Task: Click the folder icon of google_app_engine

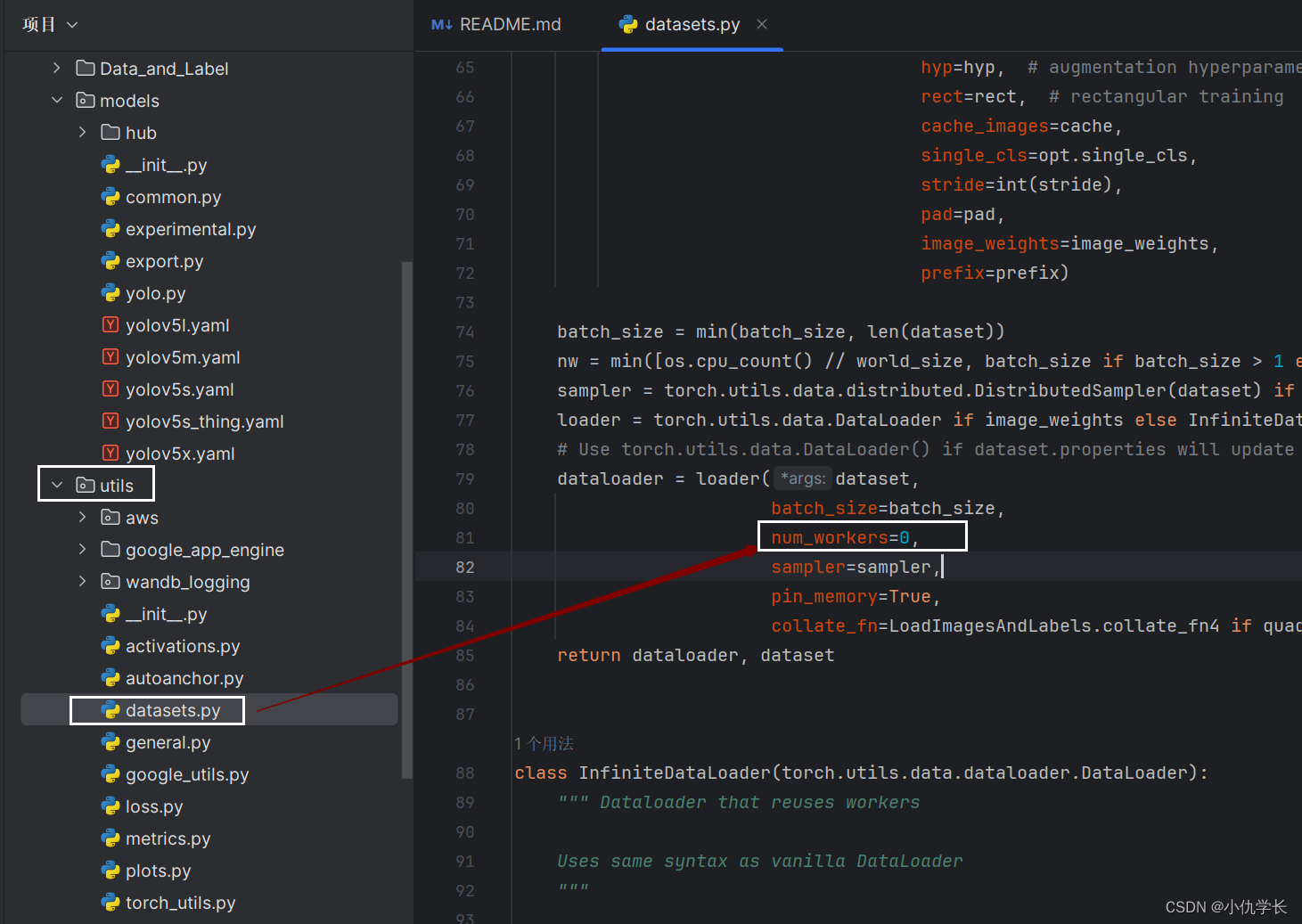Action: click(x=111, y=550)
